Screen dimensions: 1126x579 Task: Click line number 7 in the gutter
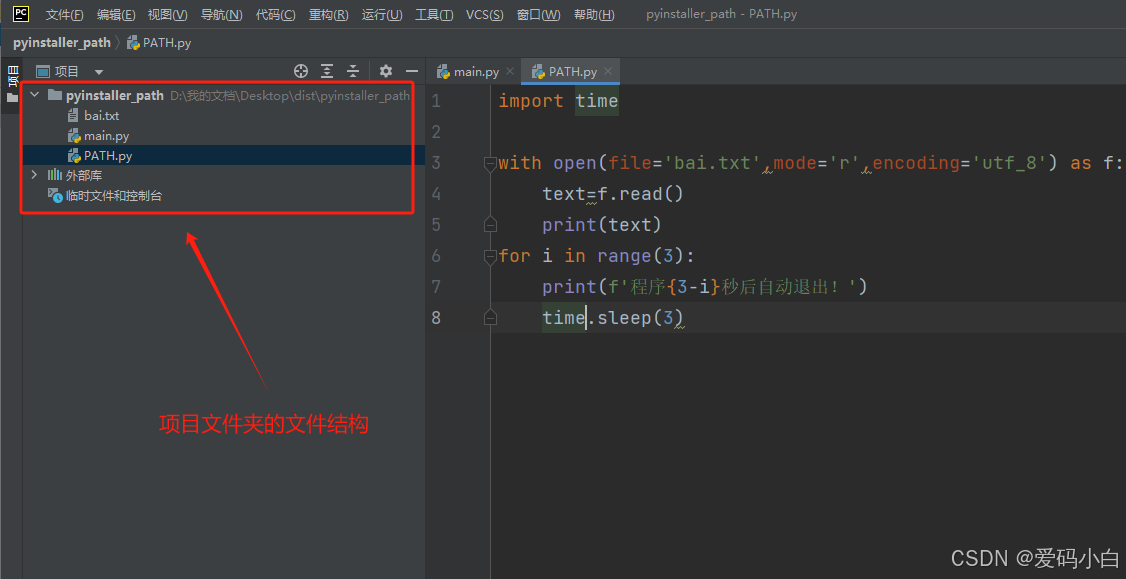(x=436, y=287)
